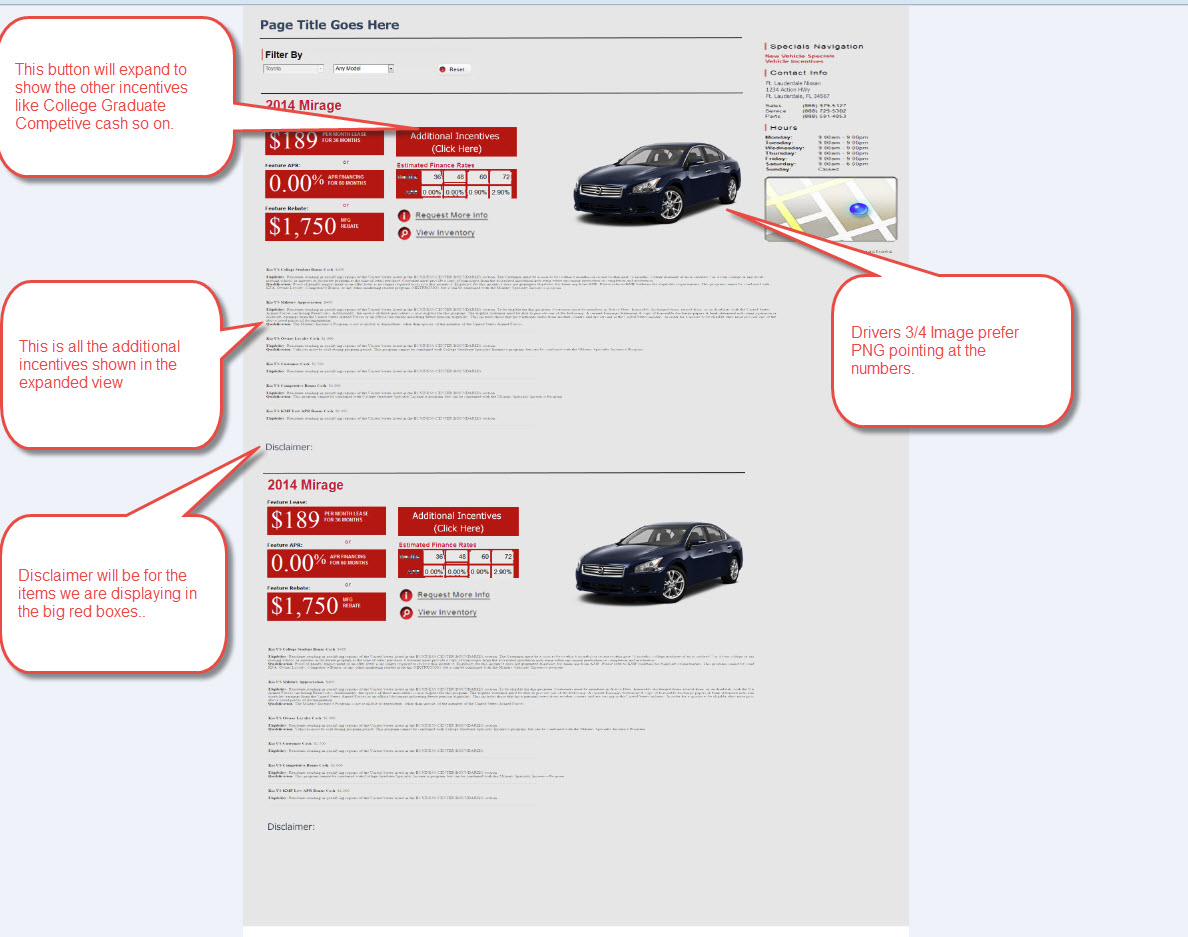Viewport: 1188px width, 937px height.
Task: Open Request More Info link in second listing
Action: coord(454,595)
